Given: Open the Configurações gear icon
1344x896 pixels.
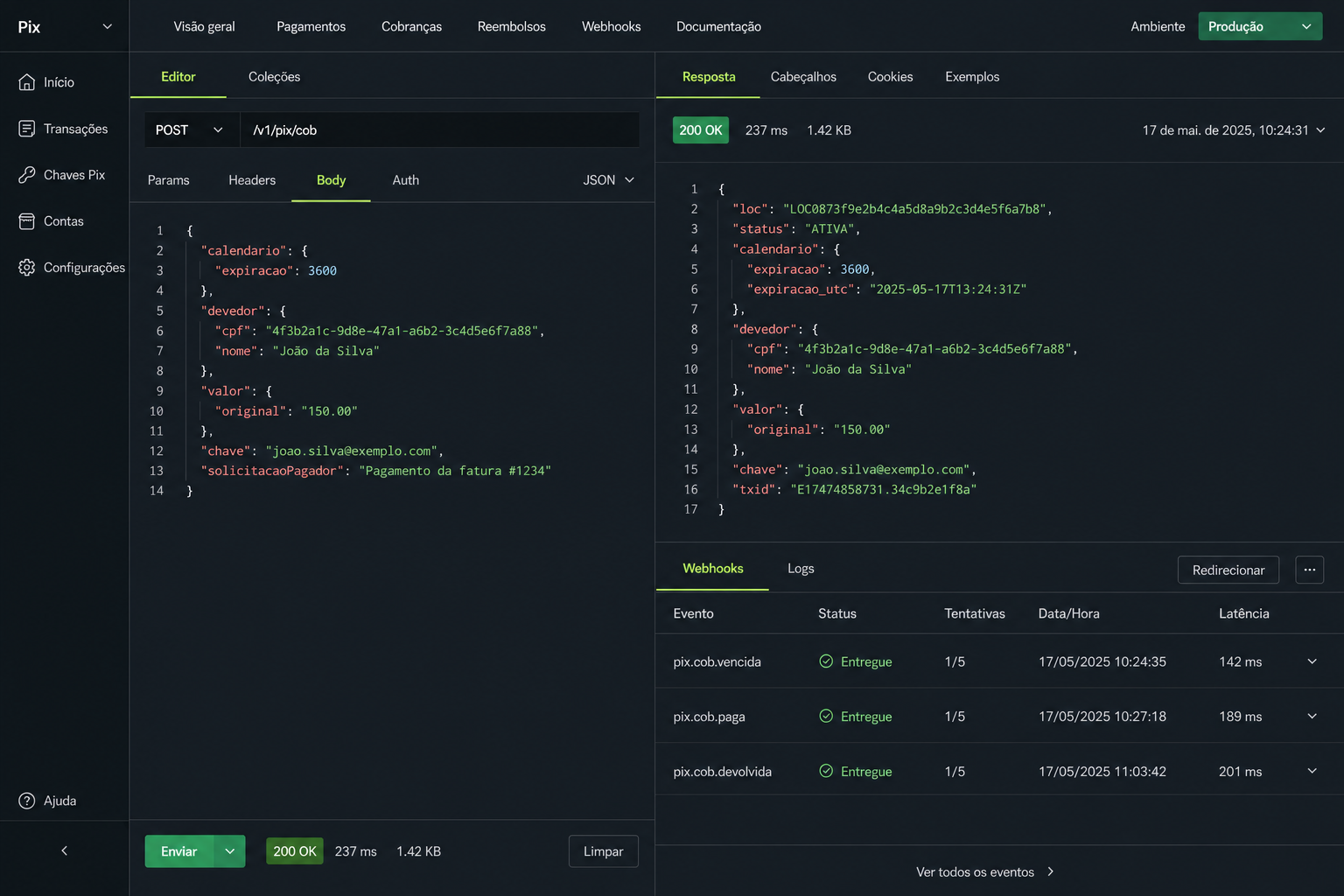Looking at the screenshot, I should point(27,268).
